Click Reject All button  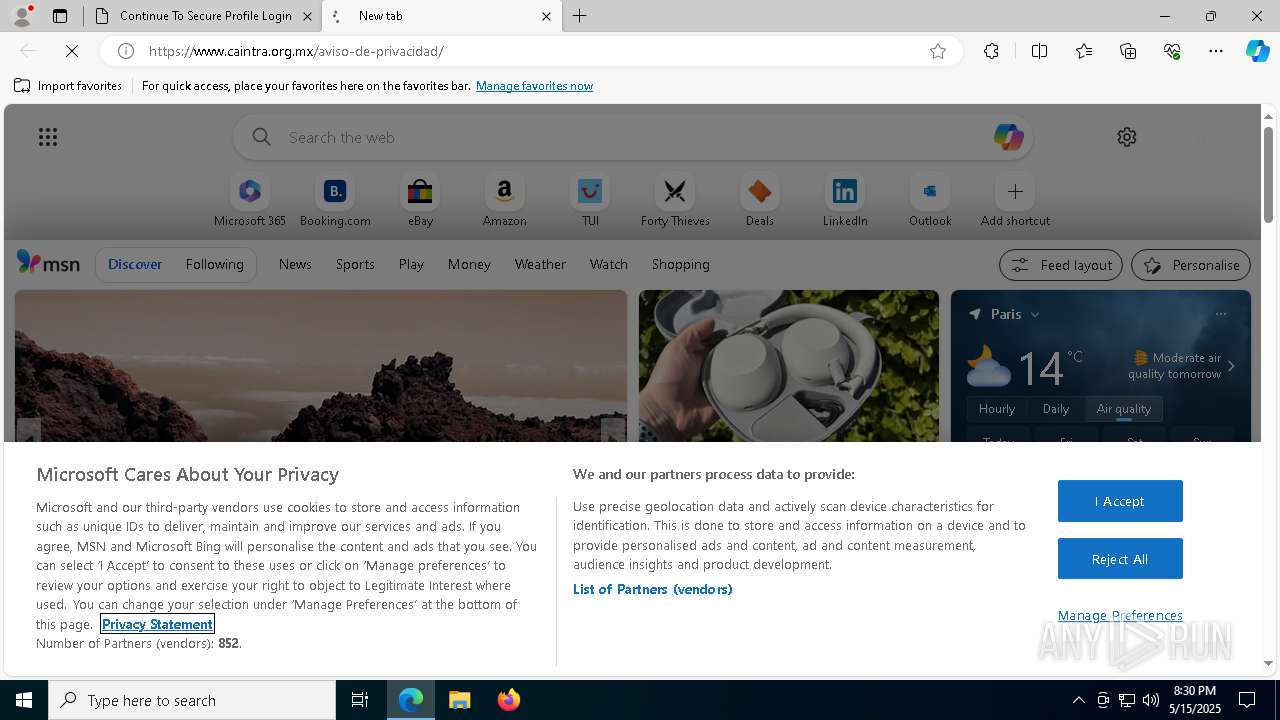[1120, 559]
